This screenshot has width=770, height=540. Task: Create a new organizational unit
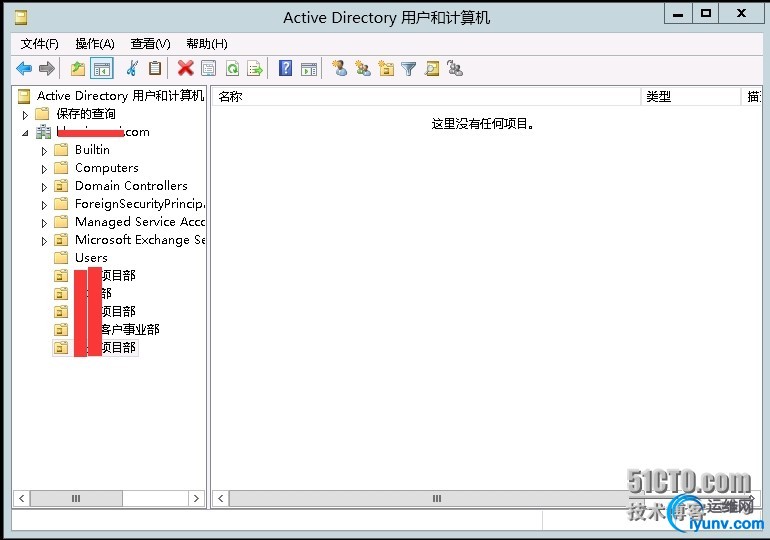386,69
